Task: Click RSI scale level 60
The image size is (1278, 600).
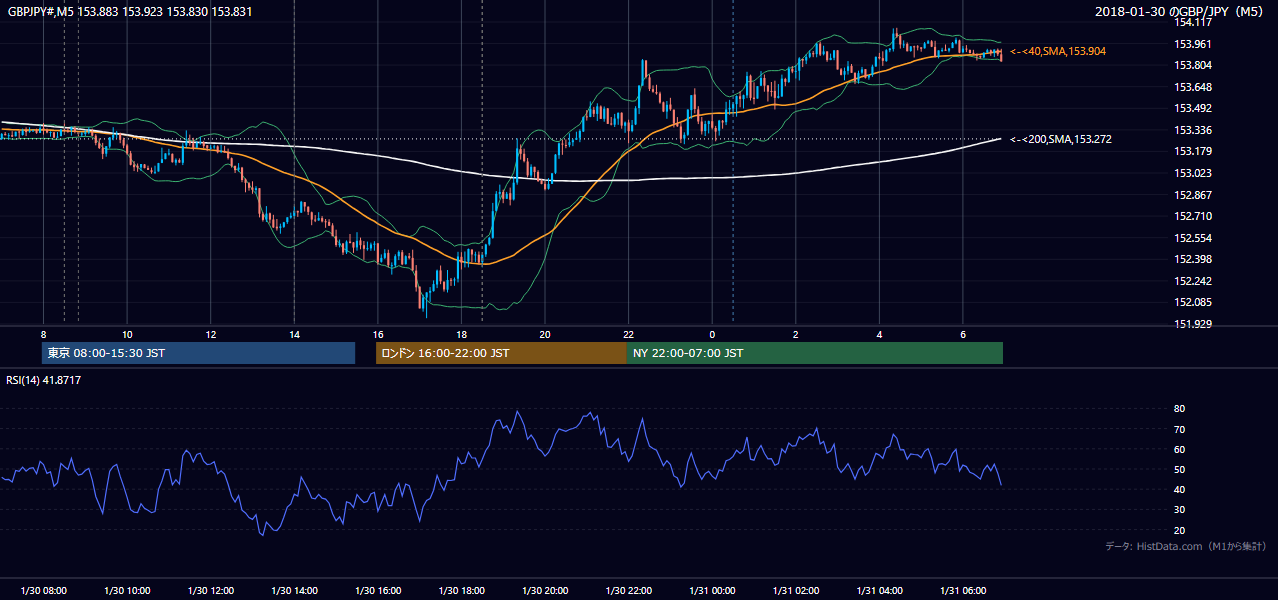Action: (1180, 449)
